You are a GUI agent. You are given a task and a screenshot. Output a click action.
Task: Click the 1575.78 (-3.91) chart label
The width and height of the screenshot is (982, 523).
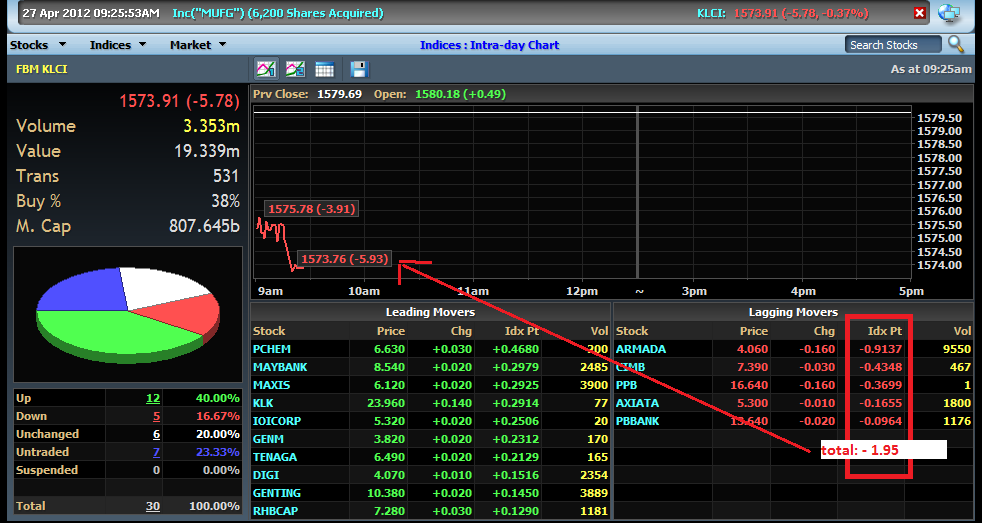click(x=312, y=209)
